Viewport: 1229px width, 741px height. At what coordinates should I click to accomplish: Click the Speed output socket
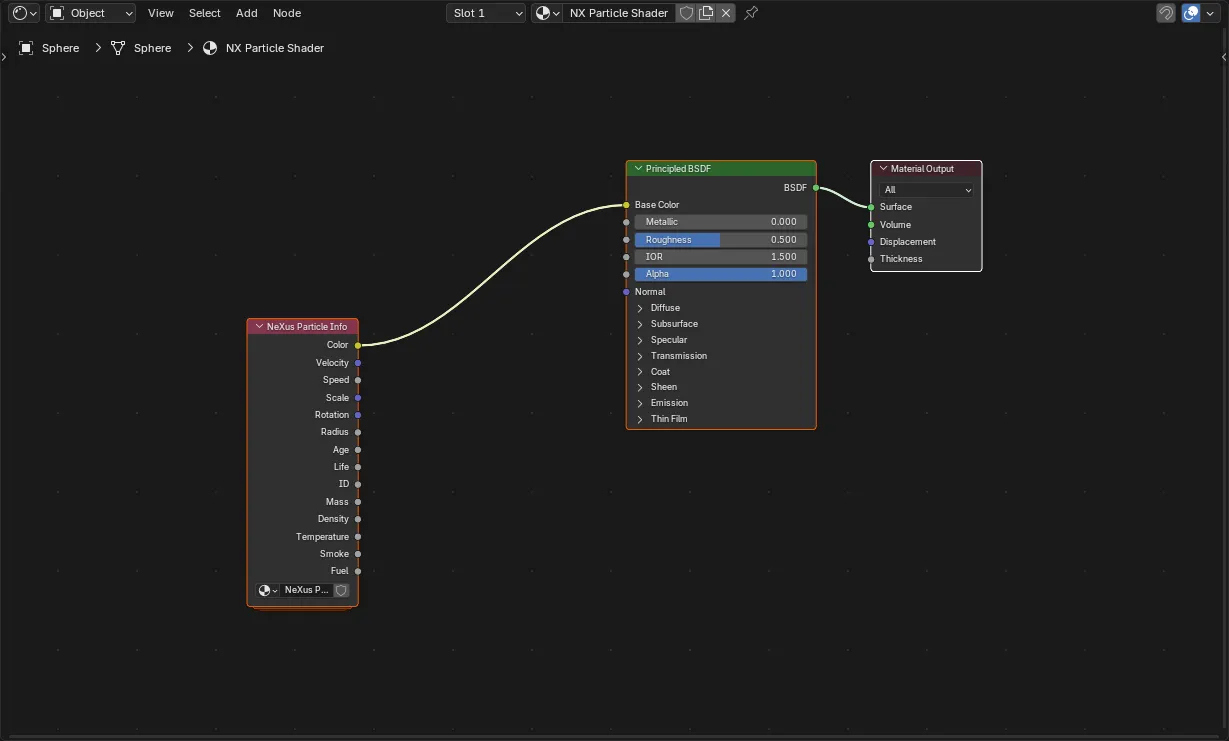pos(358,380)
